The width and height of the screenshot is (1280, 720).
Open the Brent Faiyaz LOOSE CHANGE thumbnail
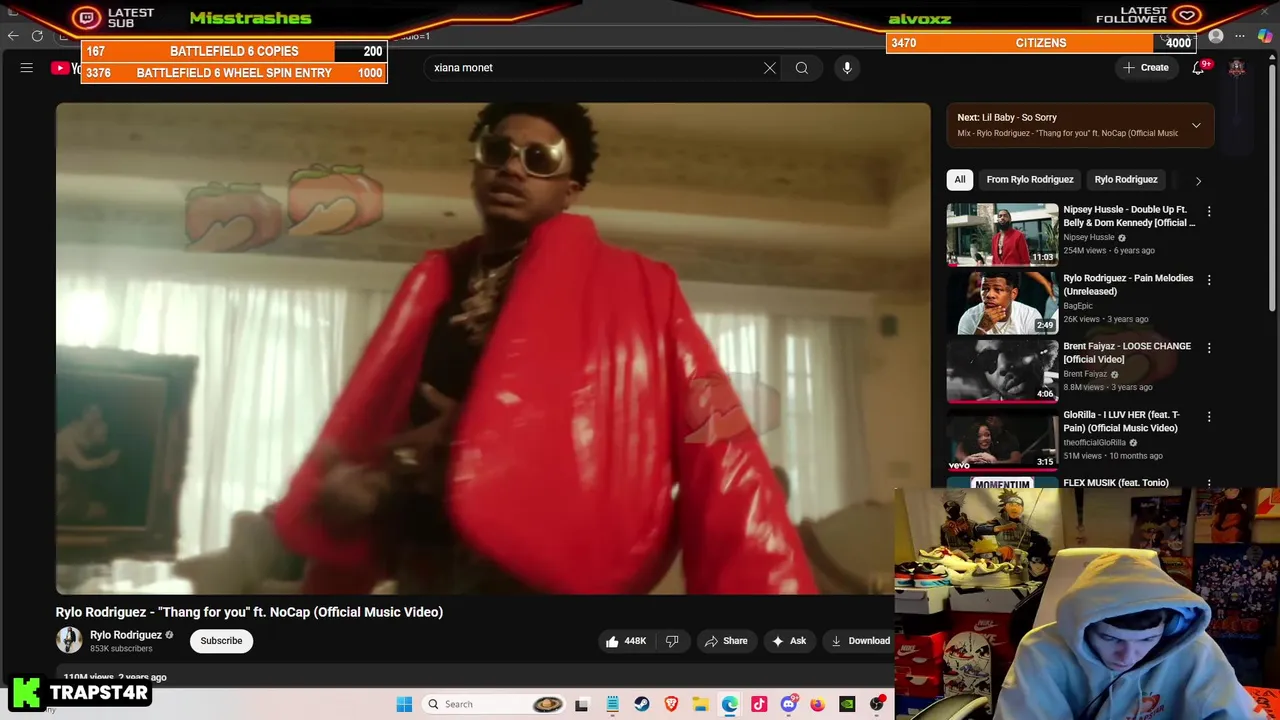tap(1002, 370)
